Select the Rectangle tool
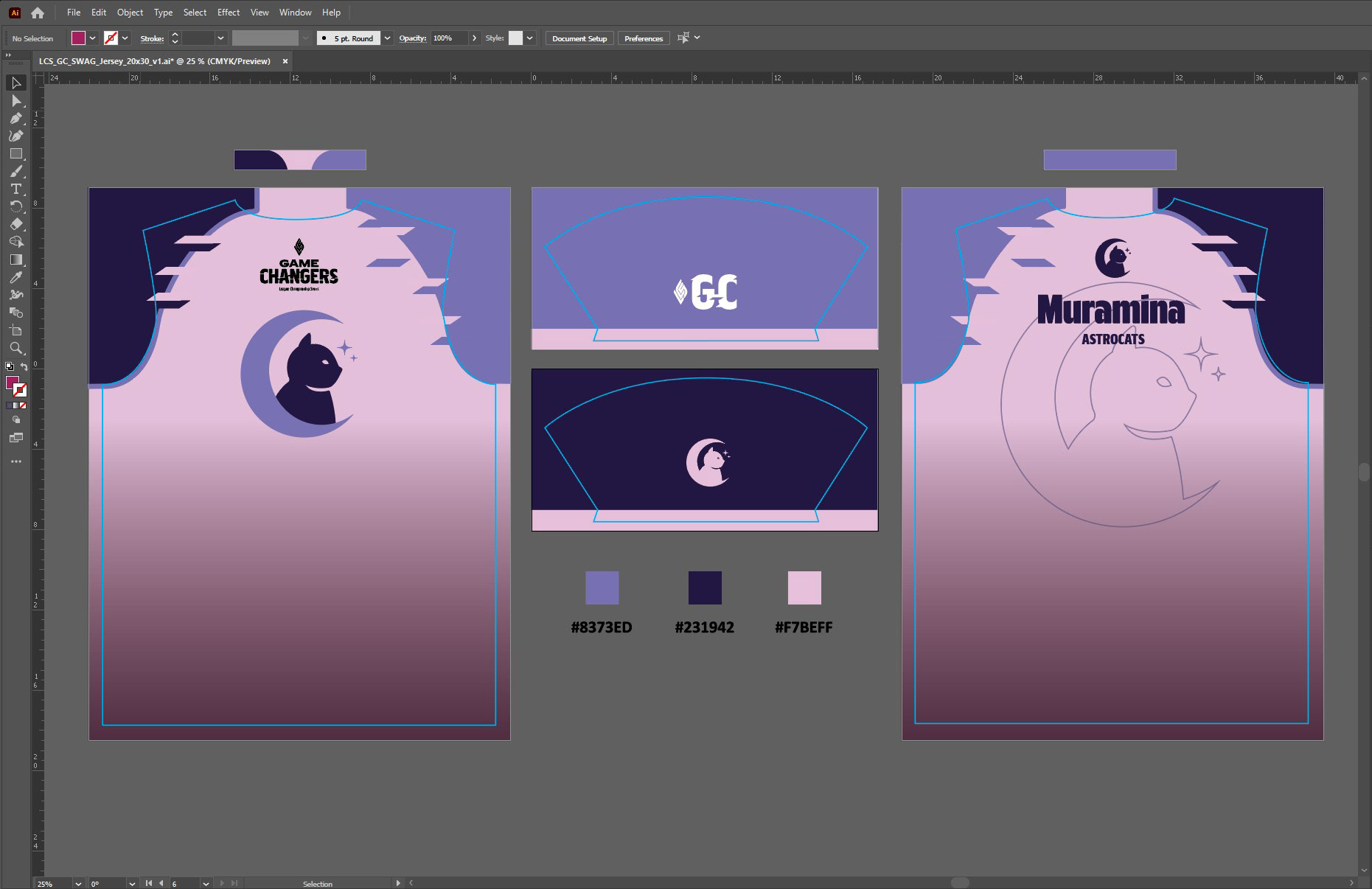 point(15,153)
